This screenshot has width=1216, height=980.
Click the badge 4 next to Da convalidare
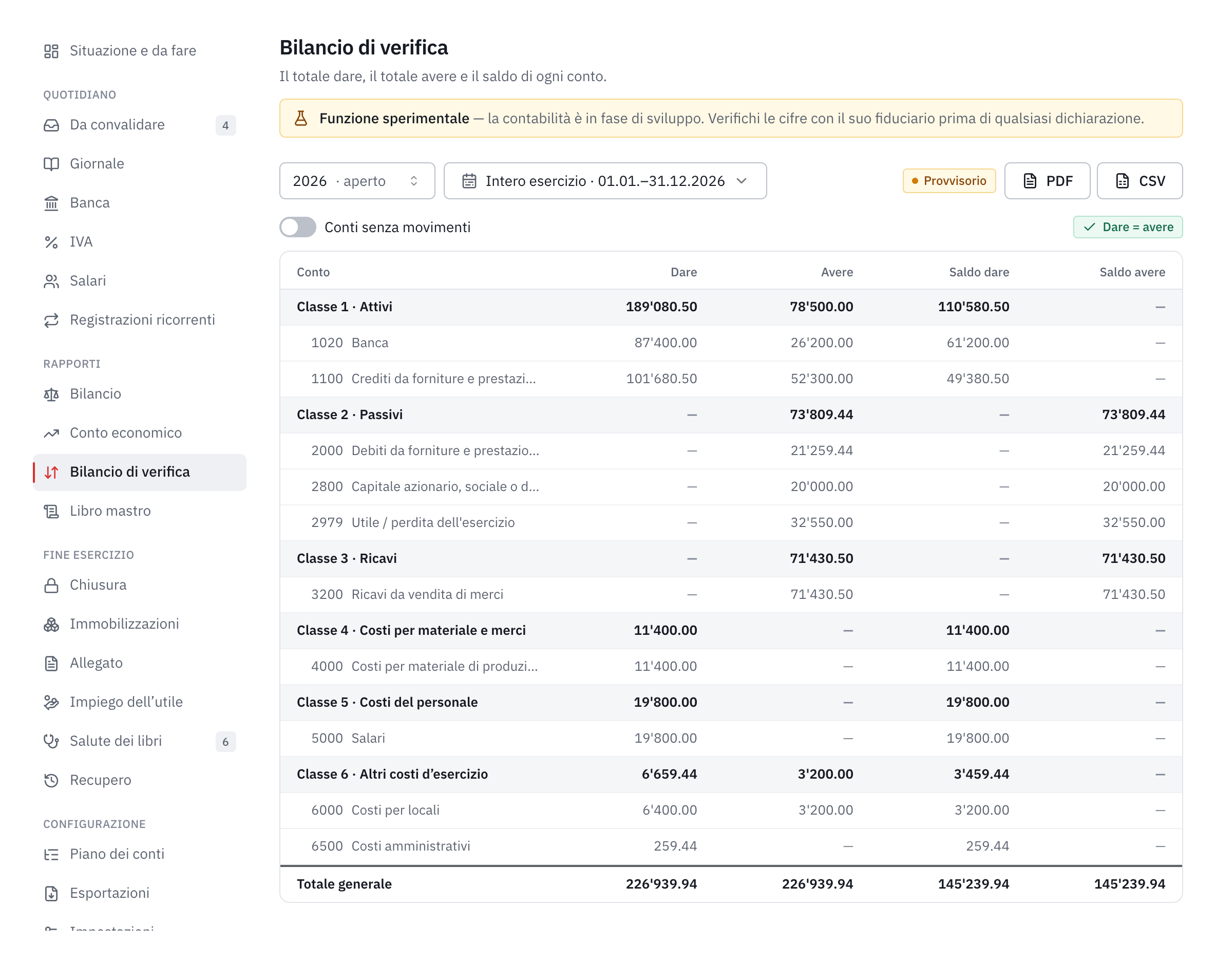pyautogui.click(x=226, y=125)
